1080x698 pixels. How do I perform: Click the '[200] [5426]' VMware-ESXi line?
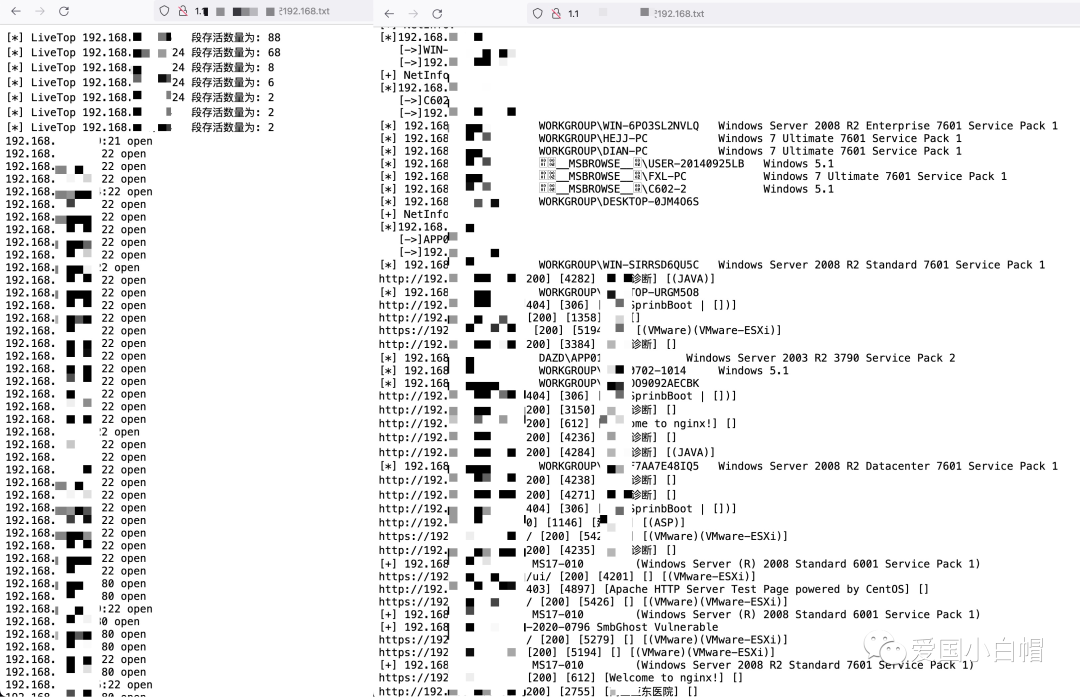pyautogui.click(x=583, y=602)
